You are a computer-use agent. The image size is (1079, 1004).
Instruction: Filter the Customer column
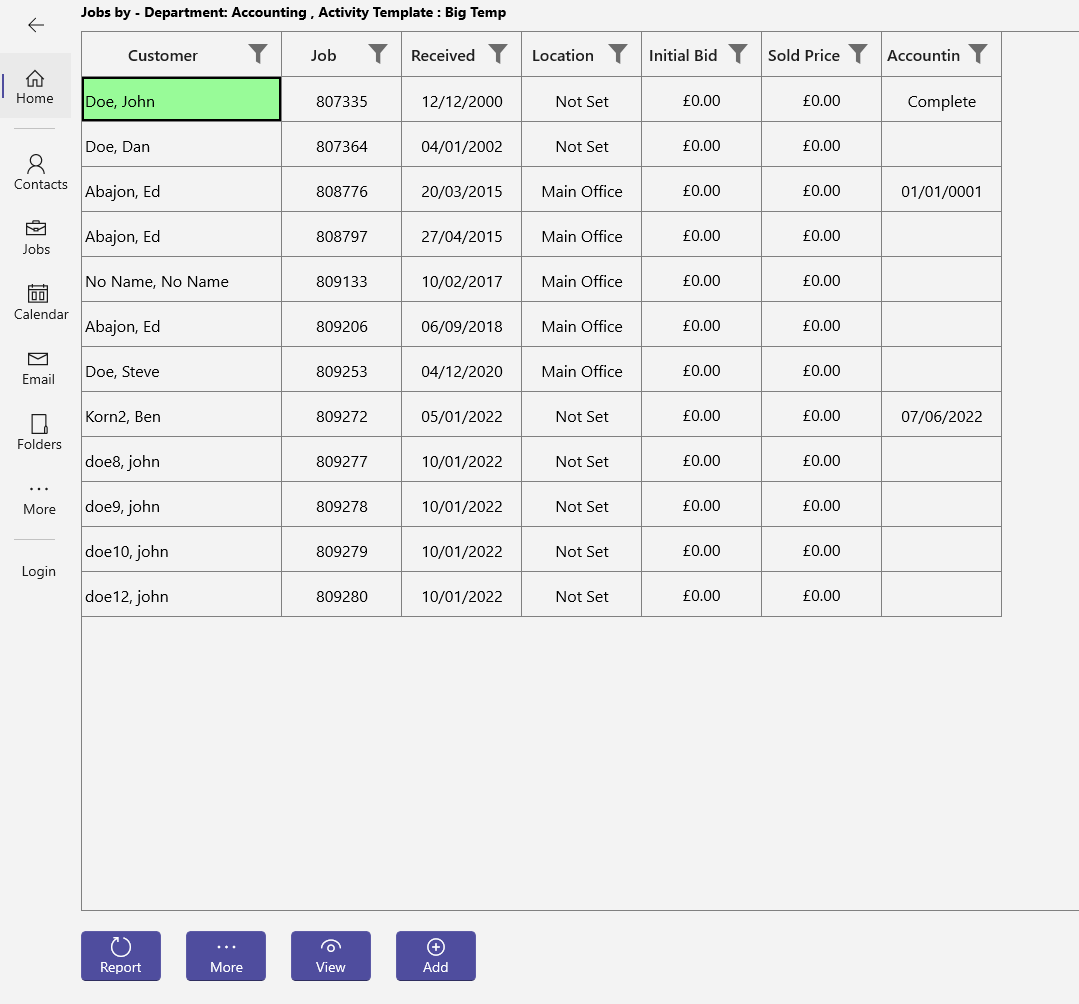258,54
